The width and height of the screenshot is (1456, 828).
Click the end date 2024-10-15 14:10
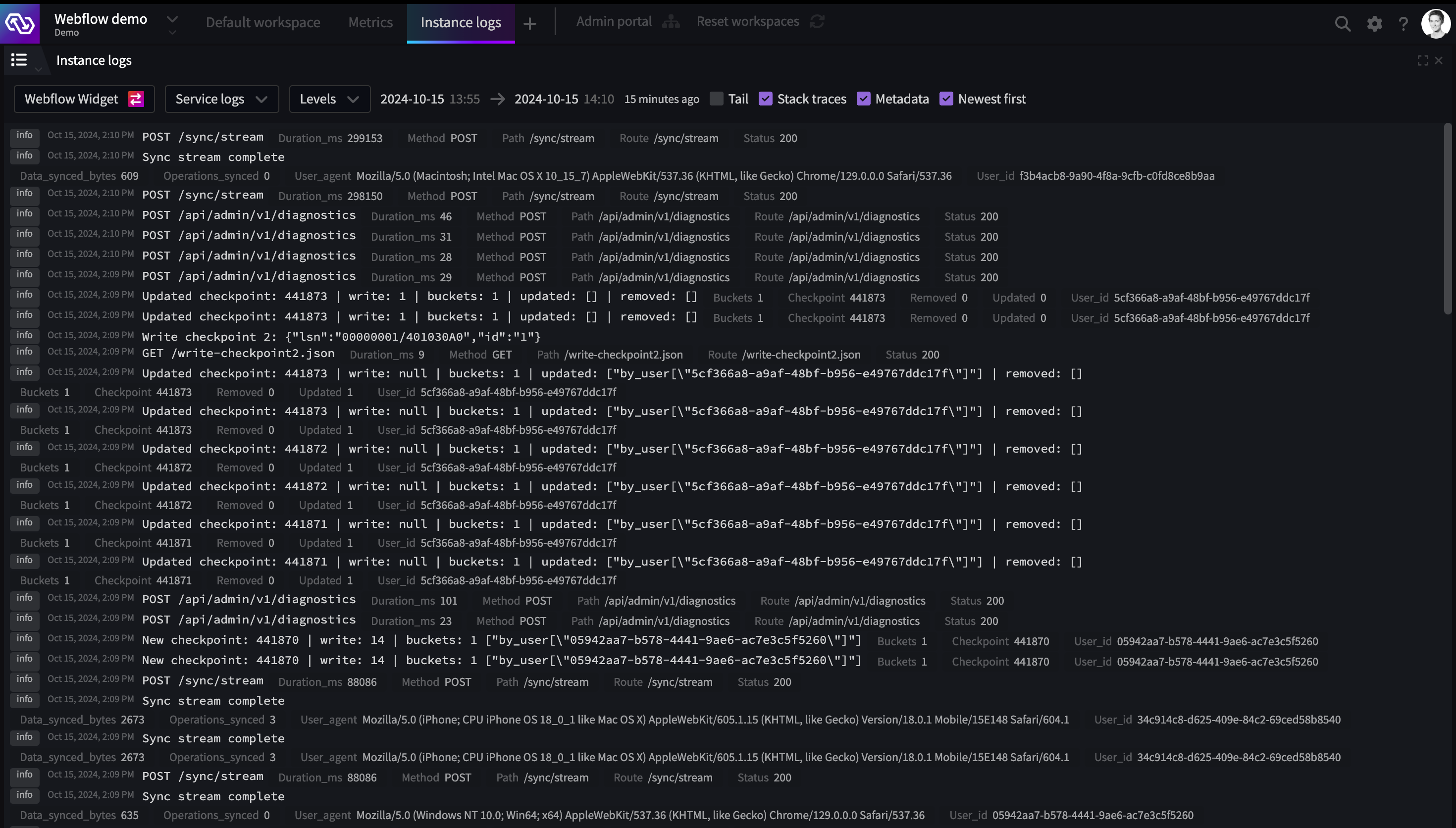(x=564, y=99)
